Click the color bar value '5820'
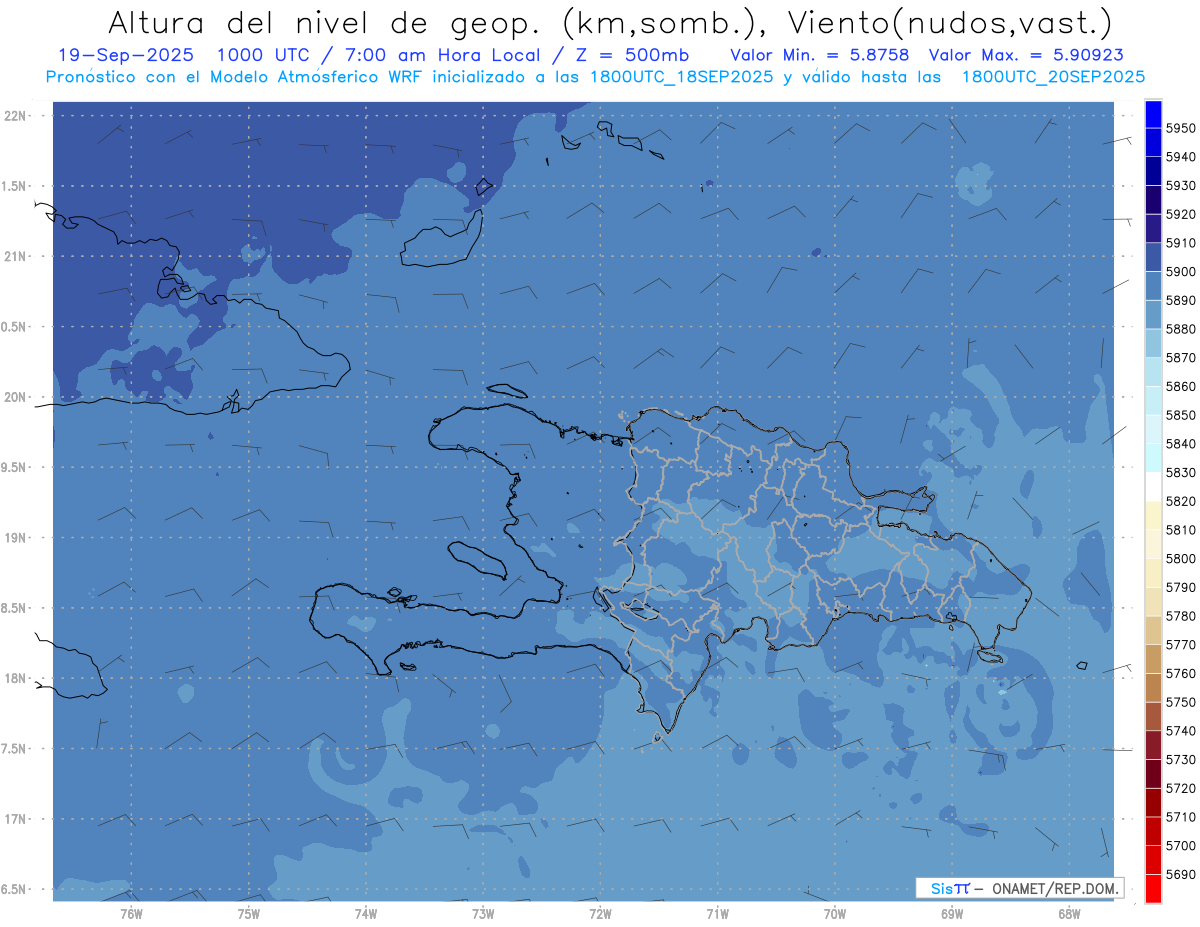The height and width of the screenshot is (927, 1200). click(1181, 501)
